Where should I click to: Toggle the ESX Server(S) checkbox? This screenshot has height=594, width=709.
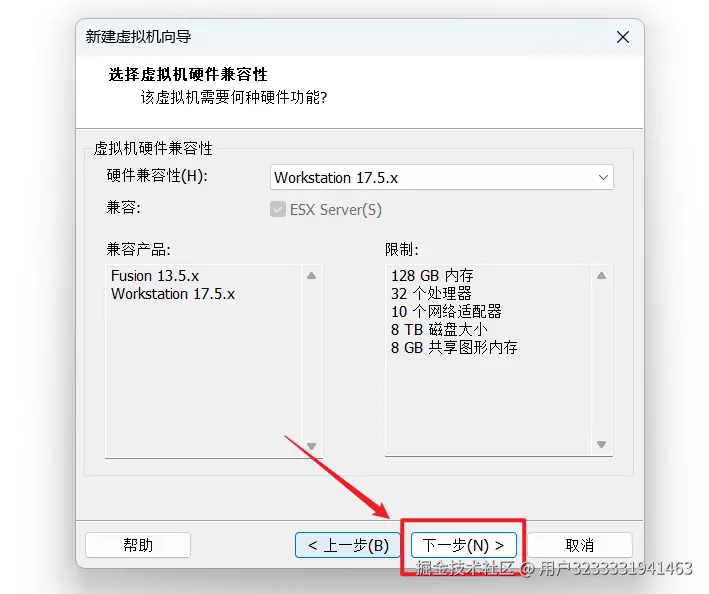click(x=278, y=209)
